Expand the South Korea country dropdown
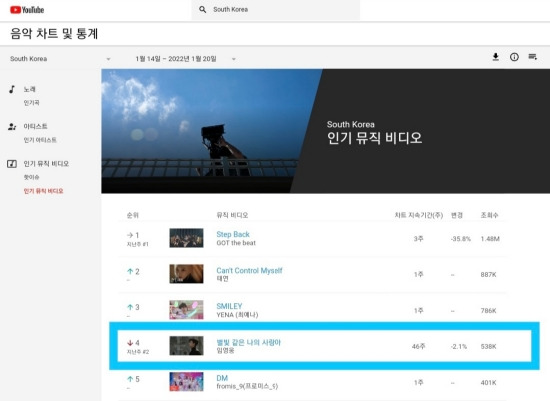Viewport: 550px width, 401px height. (60, 59)
